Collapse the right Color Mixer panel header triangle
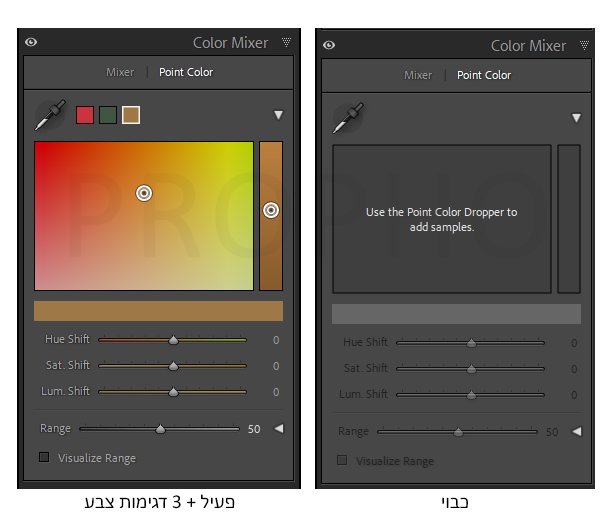The image size is (616, 517). pyautogui.click(x=584, y=45)
